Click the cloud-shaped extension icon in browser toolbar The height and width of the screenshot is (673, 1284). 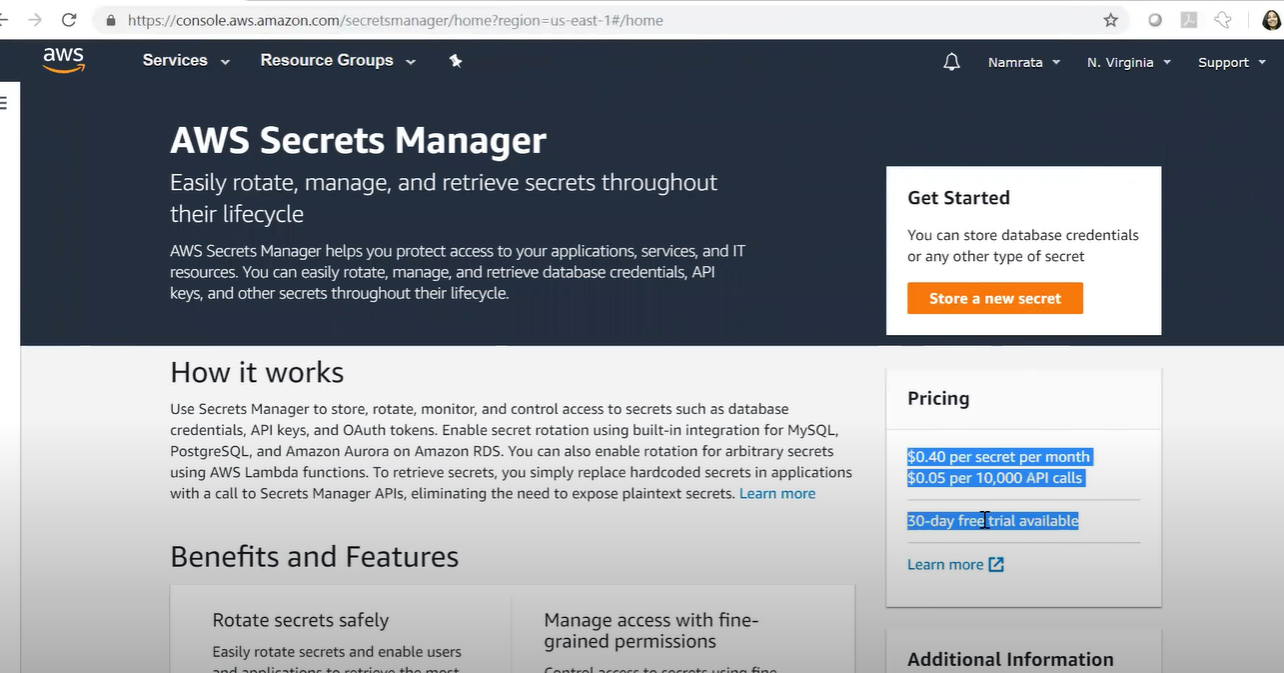tap(1222, 20)
